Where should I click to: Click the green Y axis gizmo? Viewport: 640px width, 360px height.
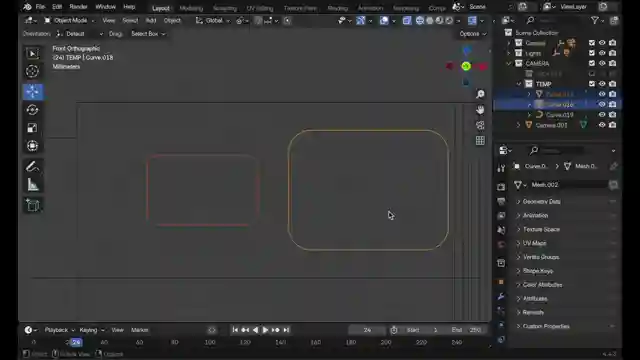pos(466,66)
